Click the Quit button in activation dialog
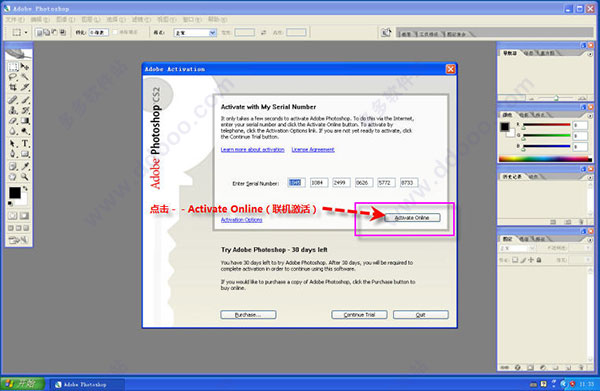The width and height of the screenshot is (600, 391). point(421,315)
